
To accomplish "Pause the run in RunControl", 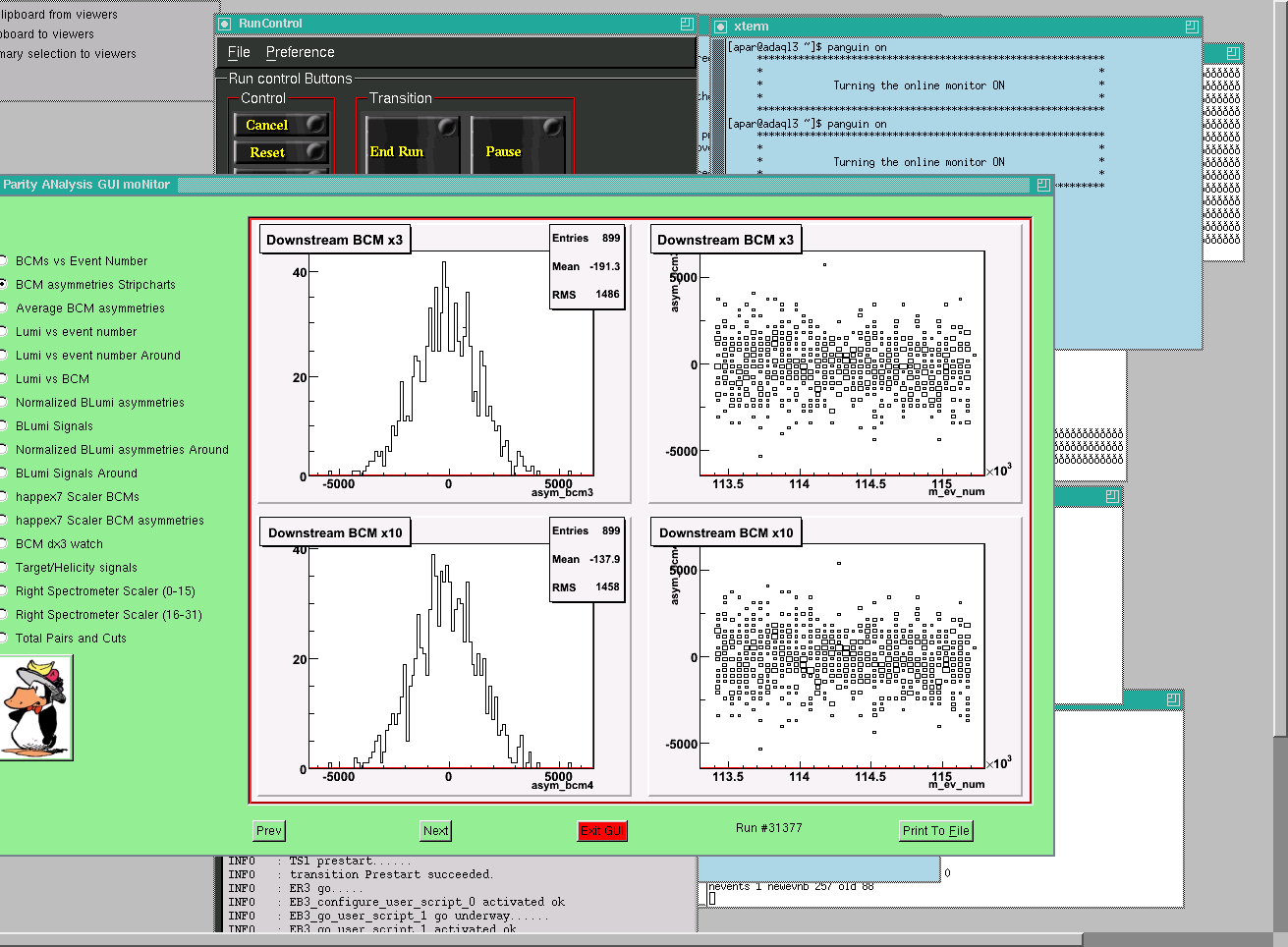I will pos(518,145).
